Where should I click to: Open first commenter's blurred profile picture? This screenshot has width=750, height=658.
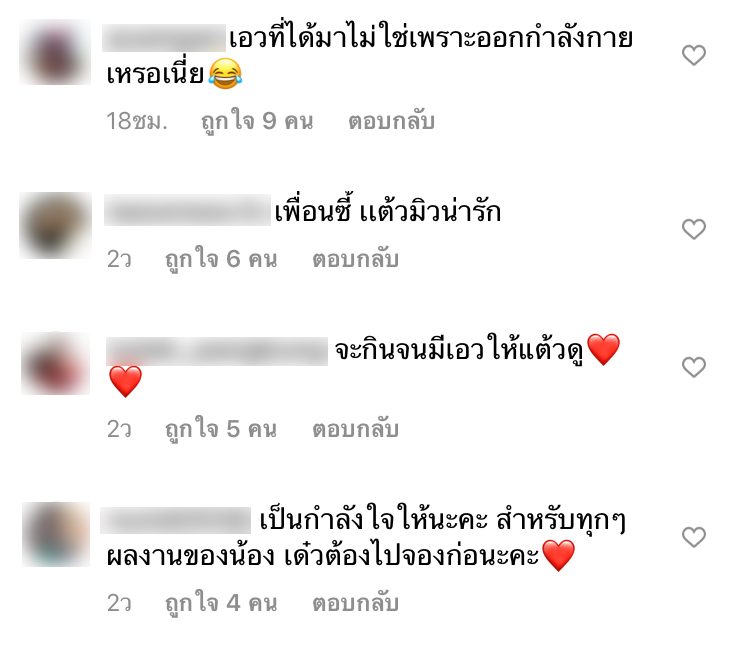(55, 52)
